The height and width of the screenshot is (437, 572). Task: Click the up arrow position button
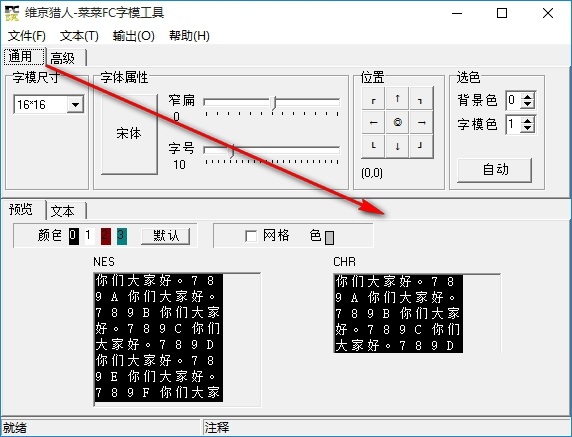coord(397,99)
